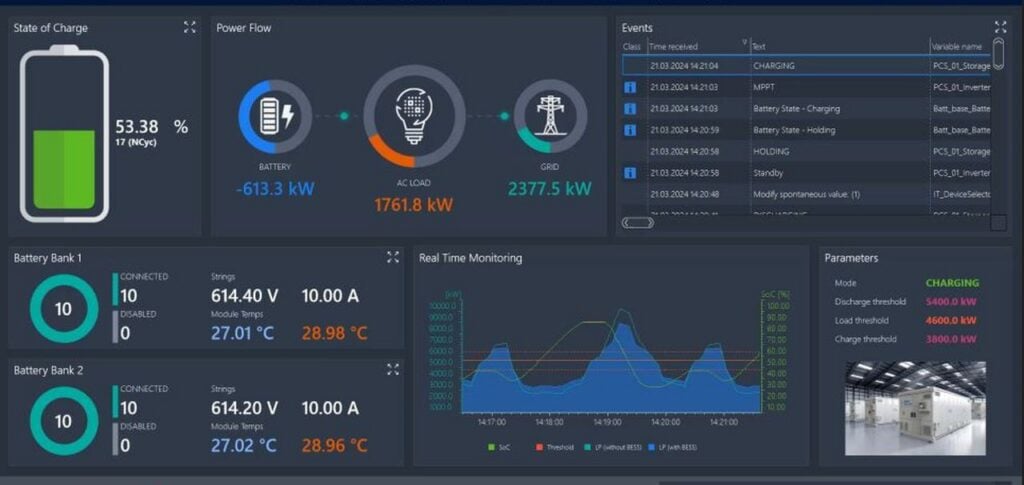Select the HOLDING event row
The height and width of the screenshot is (485, 1024).
807,151
